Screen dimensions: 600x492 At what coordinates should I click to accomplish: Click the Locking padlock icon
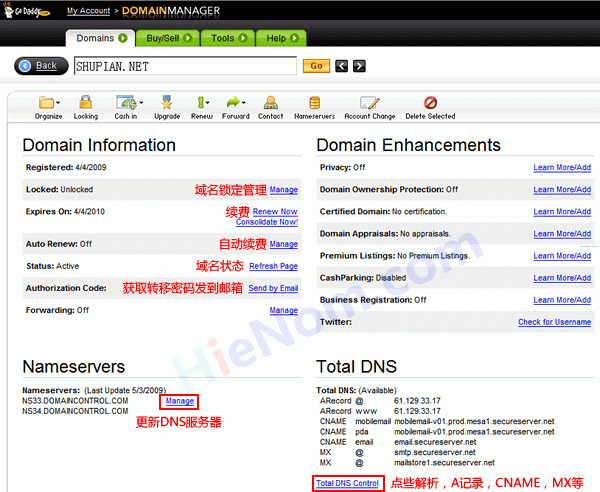click(x=85, y=103)
